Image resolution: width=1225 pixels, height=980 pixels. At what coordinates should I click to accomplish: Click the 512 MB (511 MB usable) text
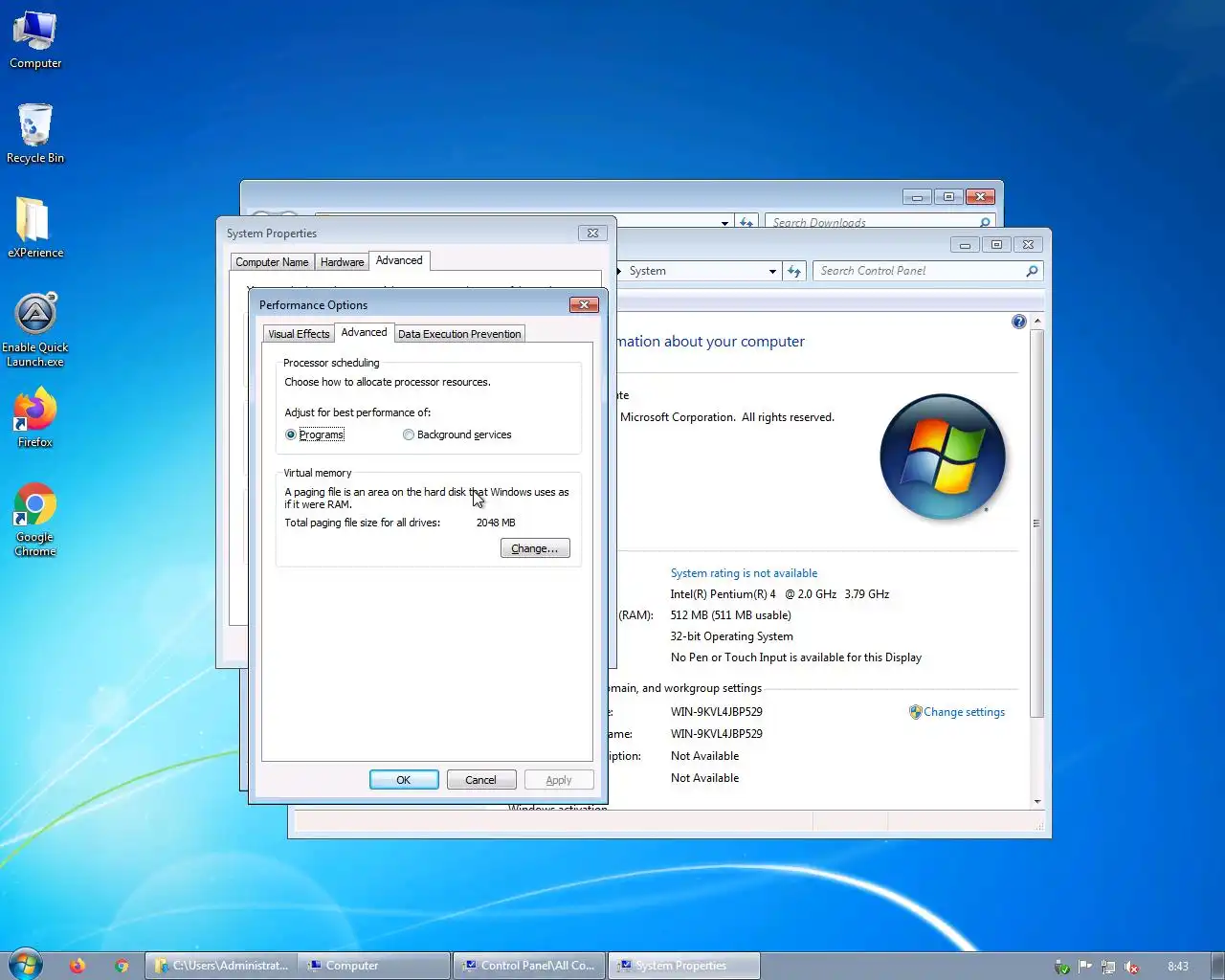(x=730, y=615)
